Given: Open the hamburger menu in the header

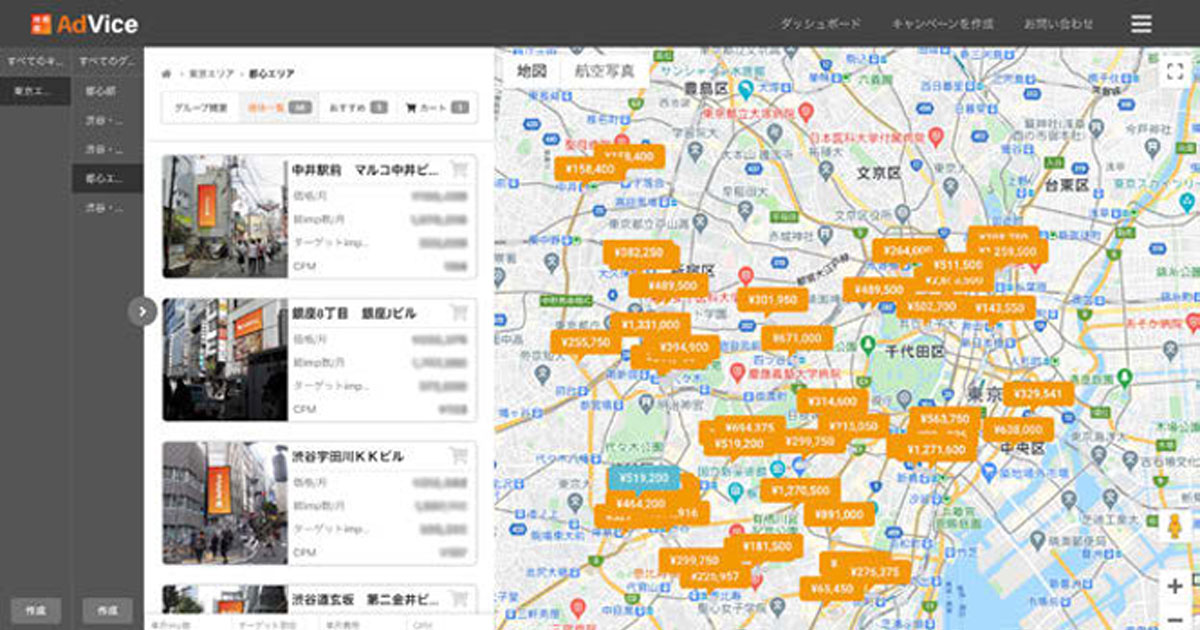Looking at the screenshot, I should [1141, 24].
